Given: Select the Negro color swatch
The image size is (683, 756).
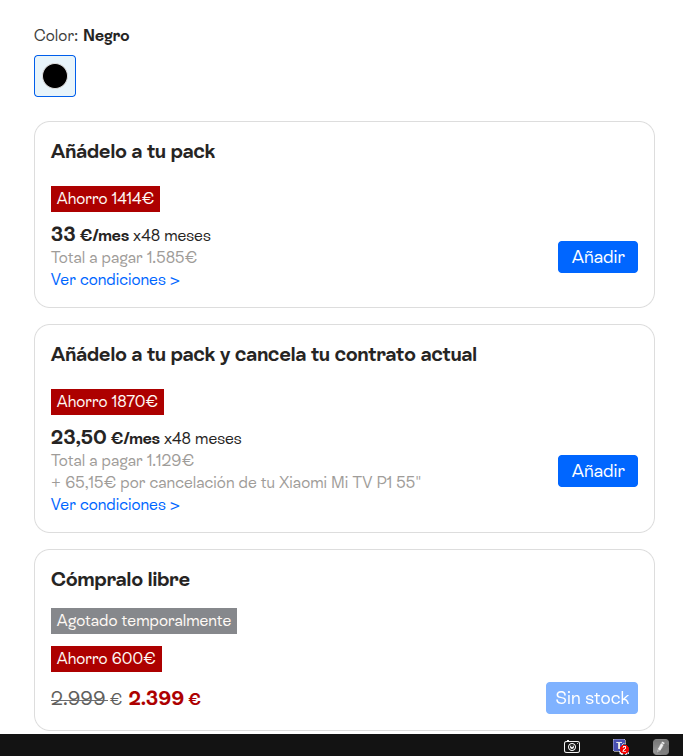Looking at the screenshot, I should 55,76.
